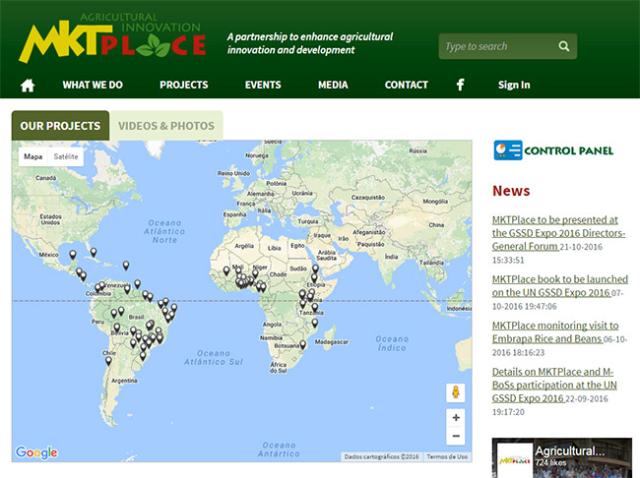640x478 pixels.
Task: Zoom in on the map with plus
Action: (x=456, y=417)
